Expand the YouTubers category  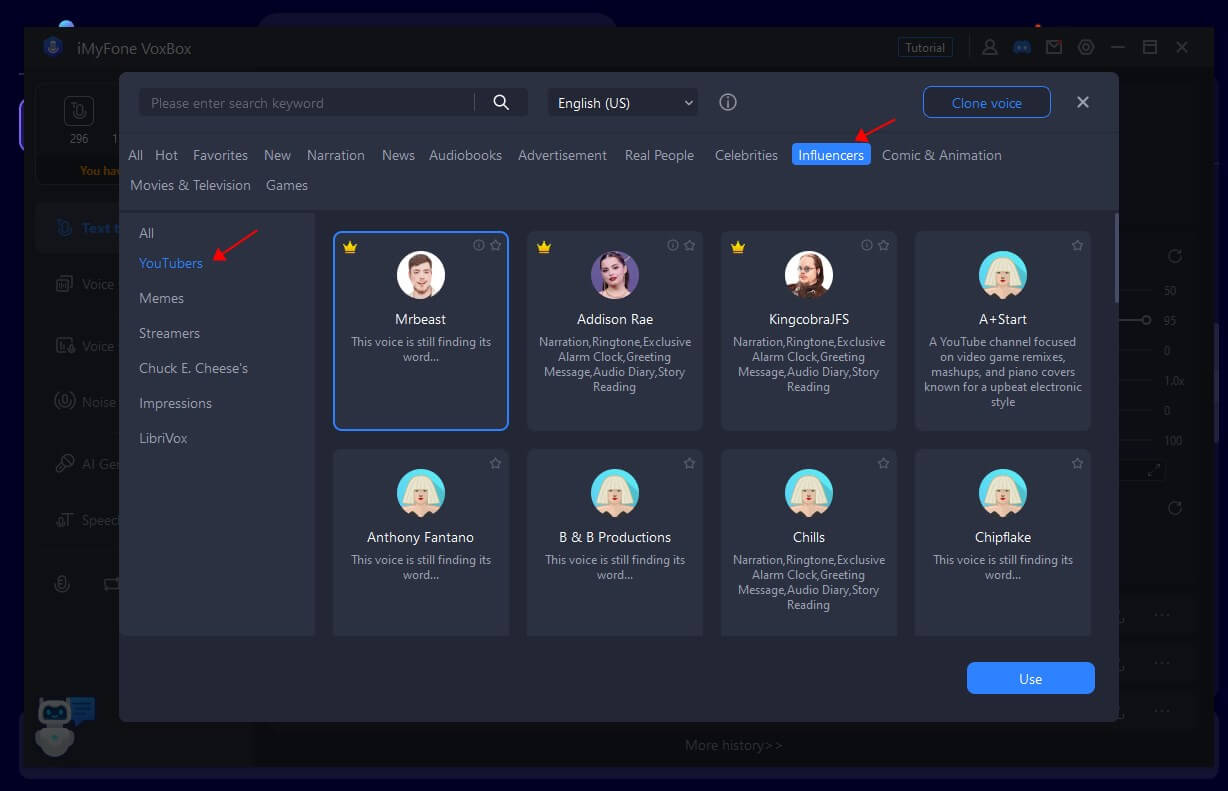[x=171, y=262]
